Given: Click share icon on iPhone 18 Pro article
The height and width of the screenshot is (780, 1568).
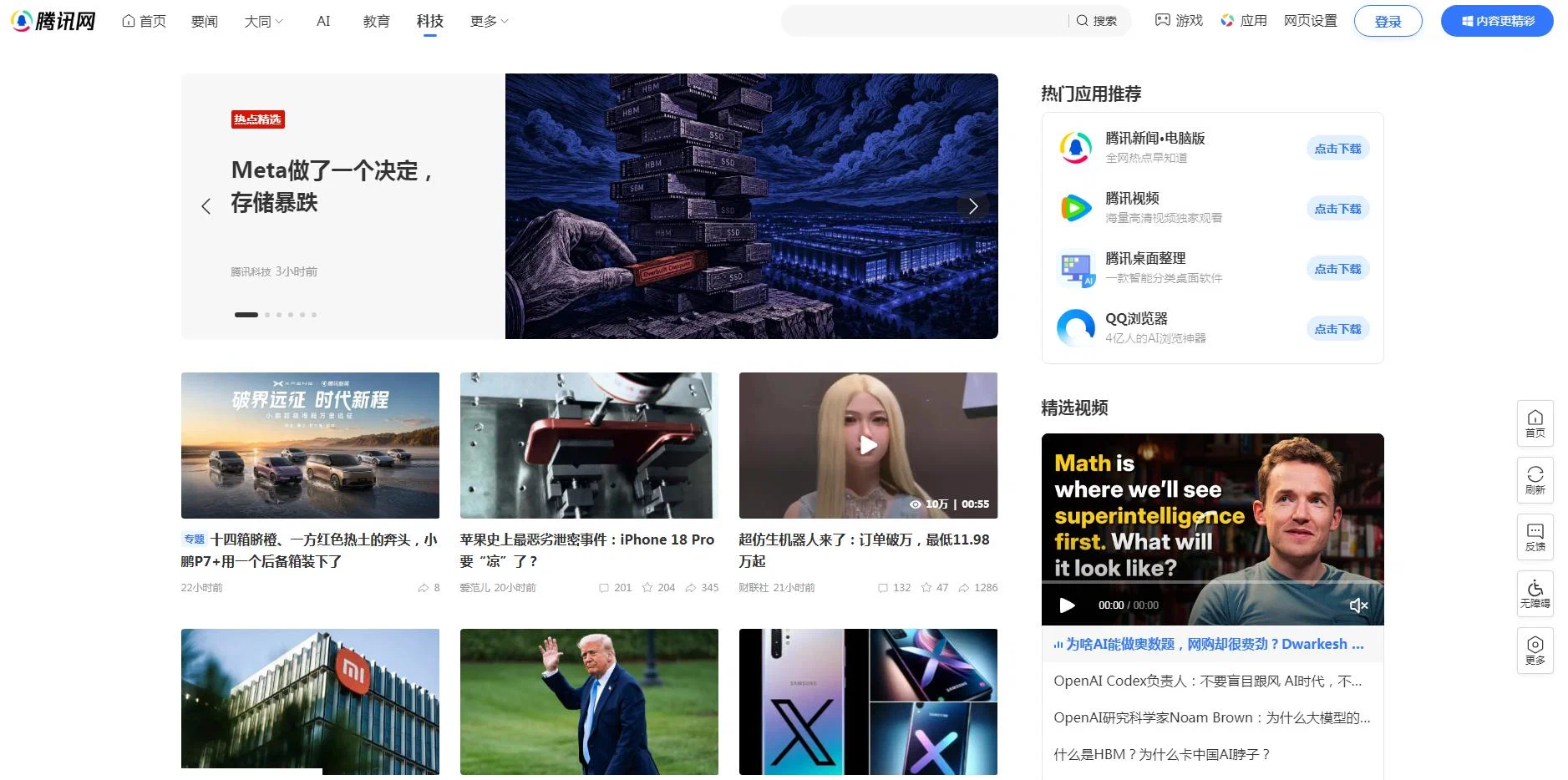Looking at the screenshot, I should click(x=691, y=588).
